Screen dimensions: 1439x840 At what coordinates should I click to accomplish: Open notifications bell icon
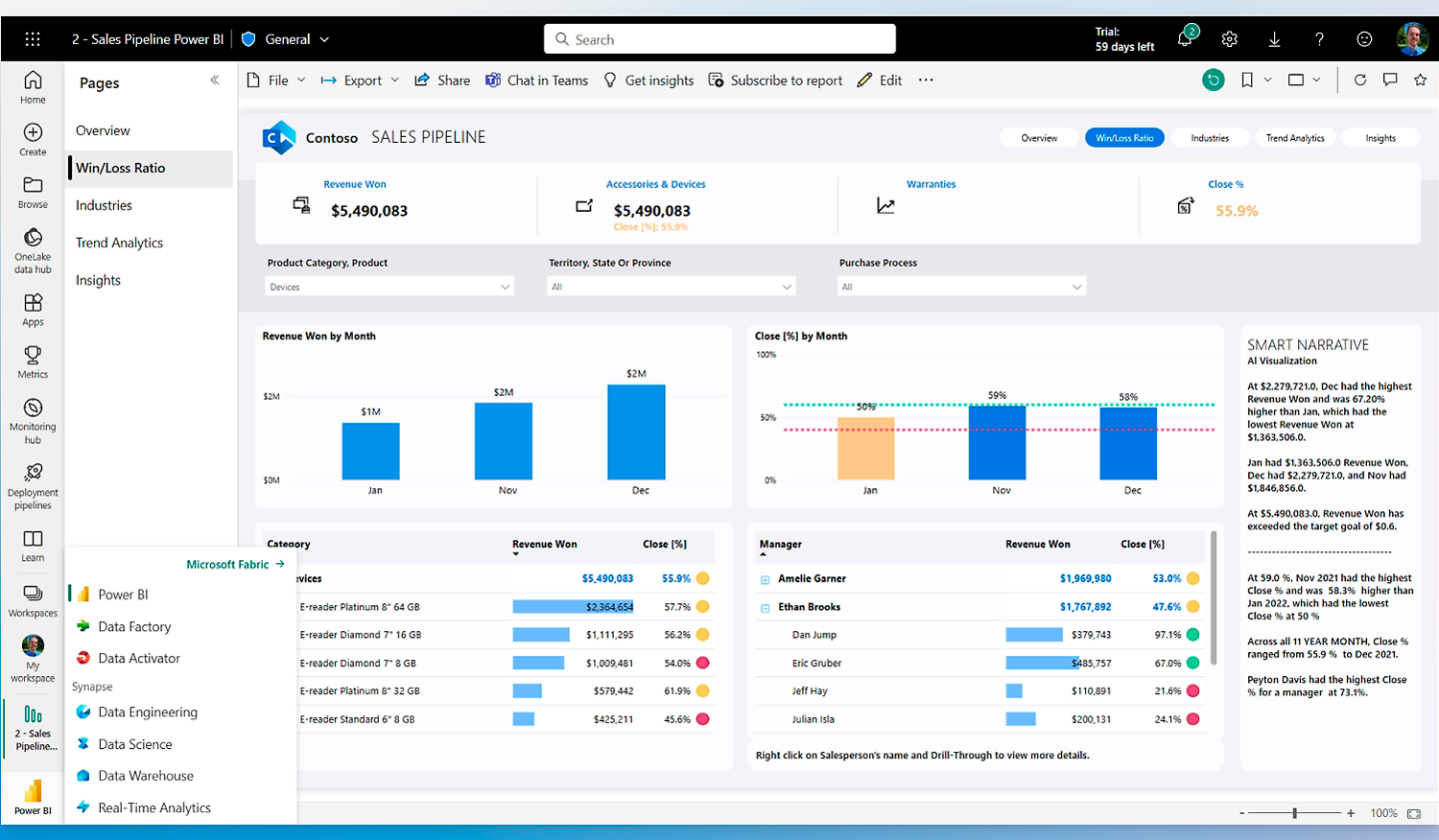(1186, 38)
